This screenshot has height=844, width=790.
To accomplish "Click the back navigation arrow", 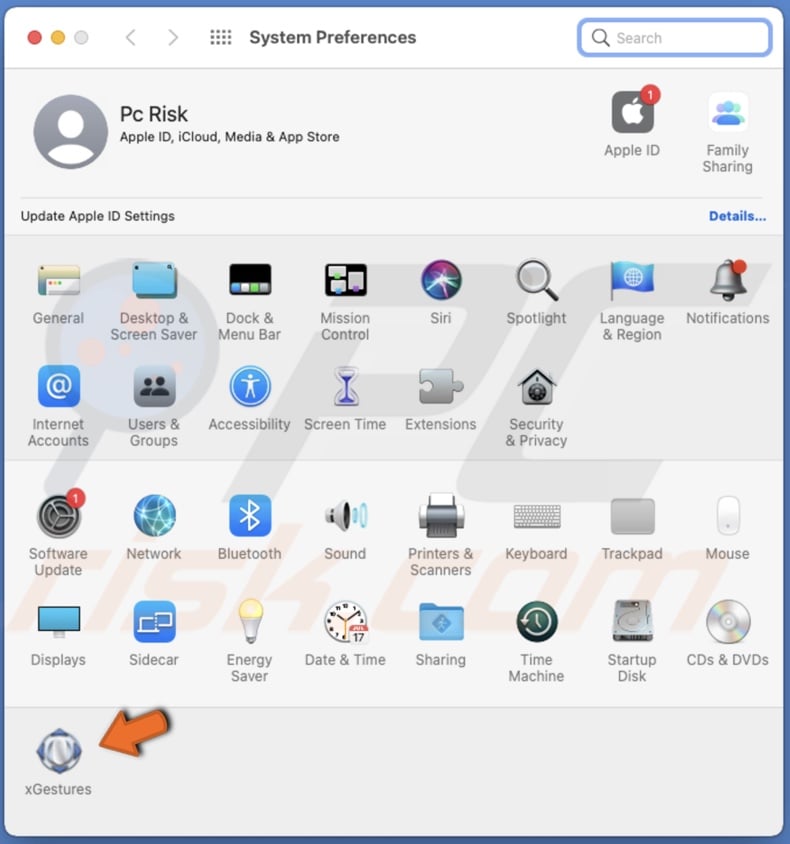I will pyautogui.click(x=130, y=38).
